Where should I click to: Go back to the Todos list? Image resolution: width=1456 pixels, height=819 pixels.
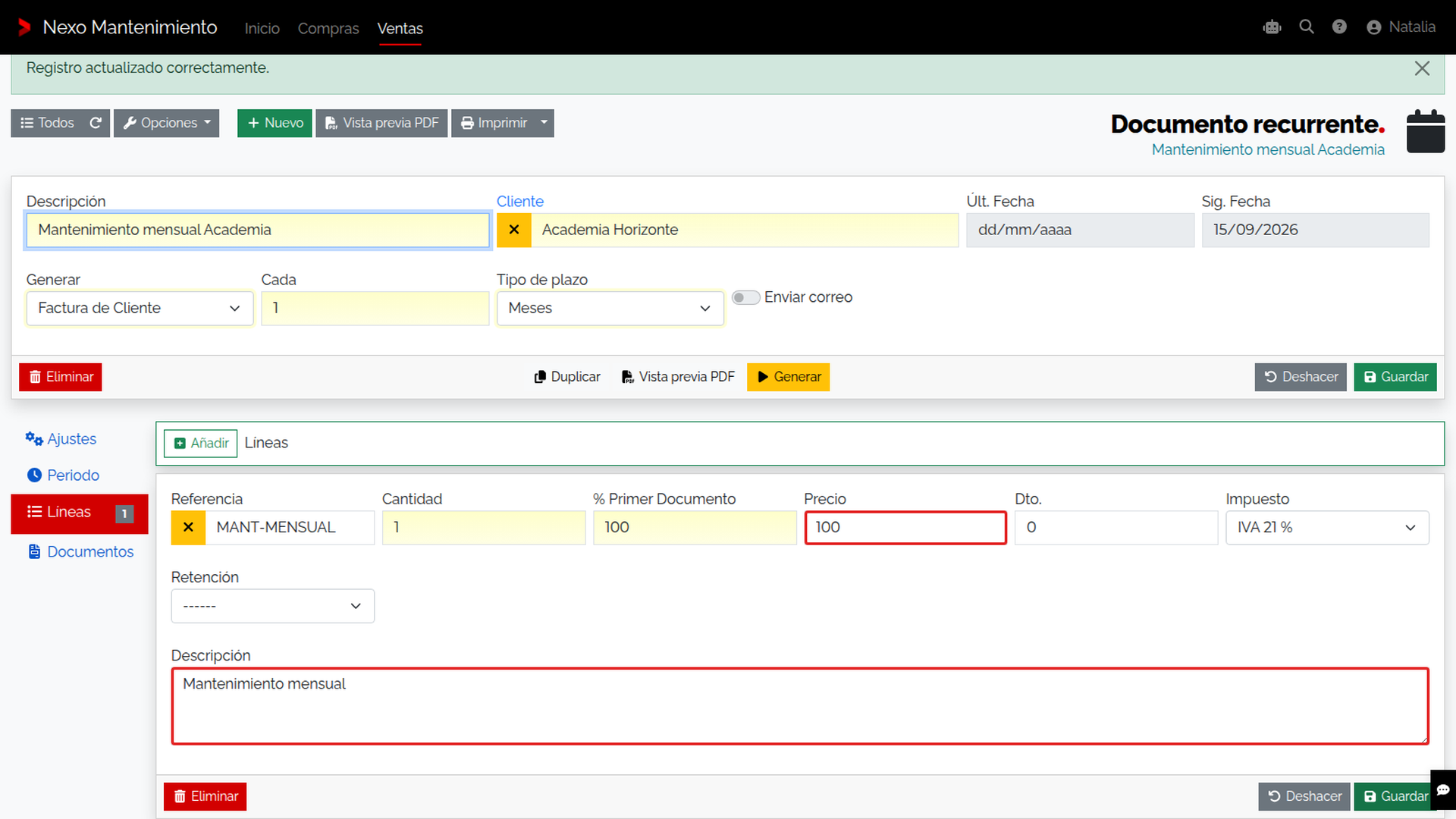tap(47, 123)
